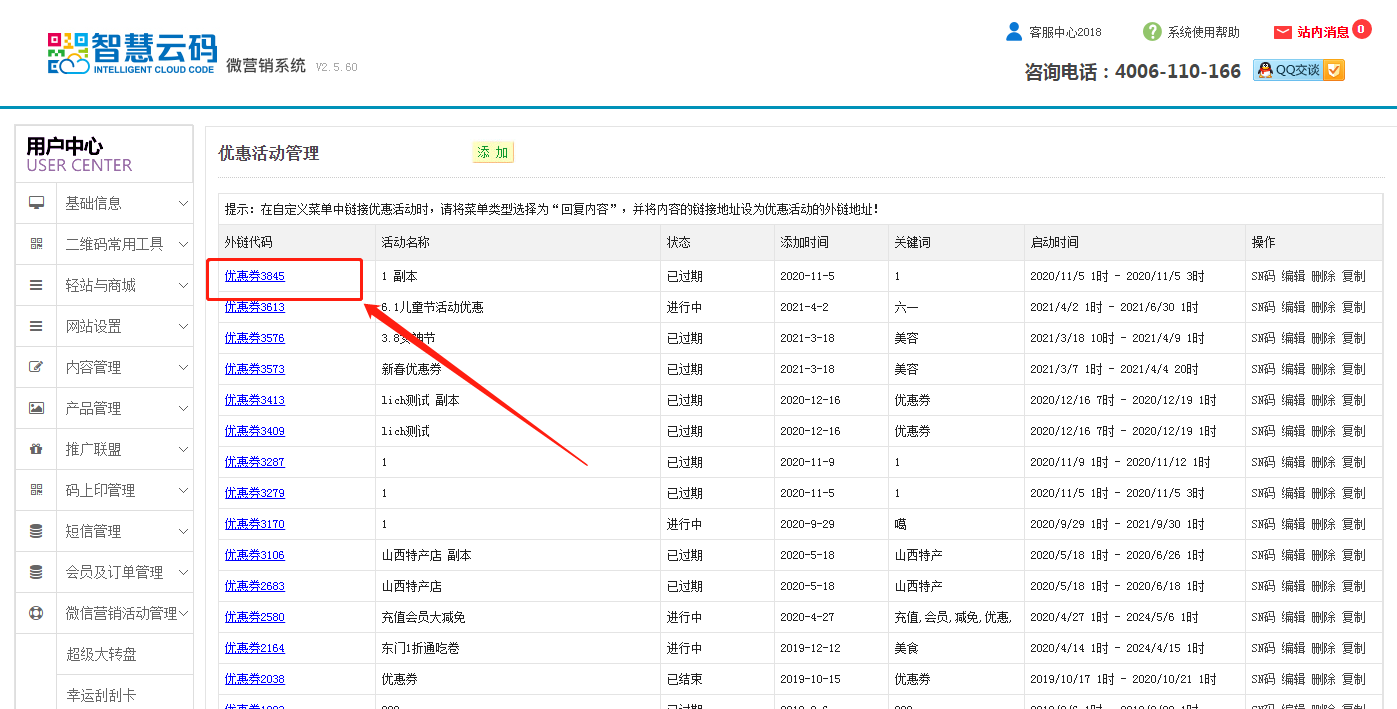Click 编辑 for the 6.1儿童节活动优惠 row
This screenshot has height=709, width=1397.
pos(1293,307)
